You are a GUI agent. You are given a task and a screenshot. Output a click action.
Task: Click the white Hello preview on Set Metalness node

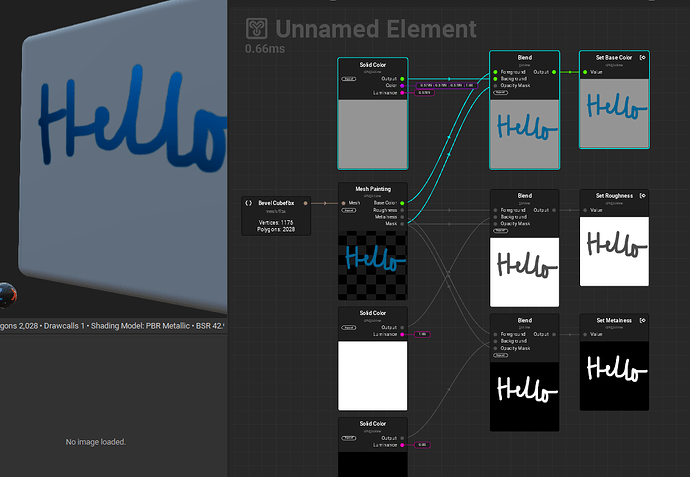click(x=615, y=371)
